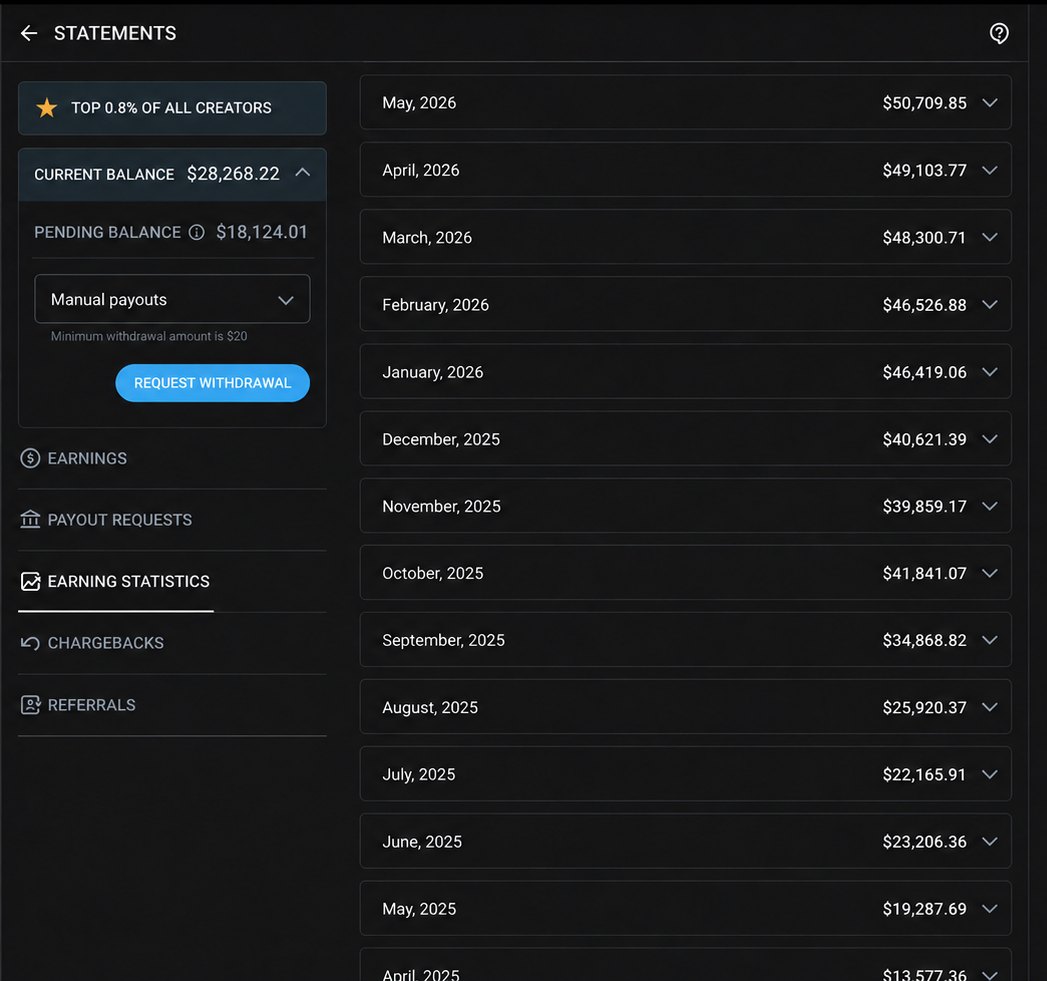Select the July, 2025 month label

(419, 774)
